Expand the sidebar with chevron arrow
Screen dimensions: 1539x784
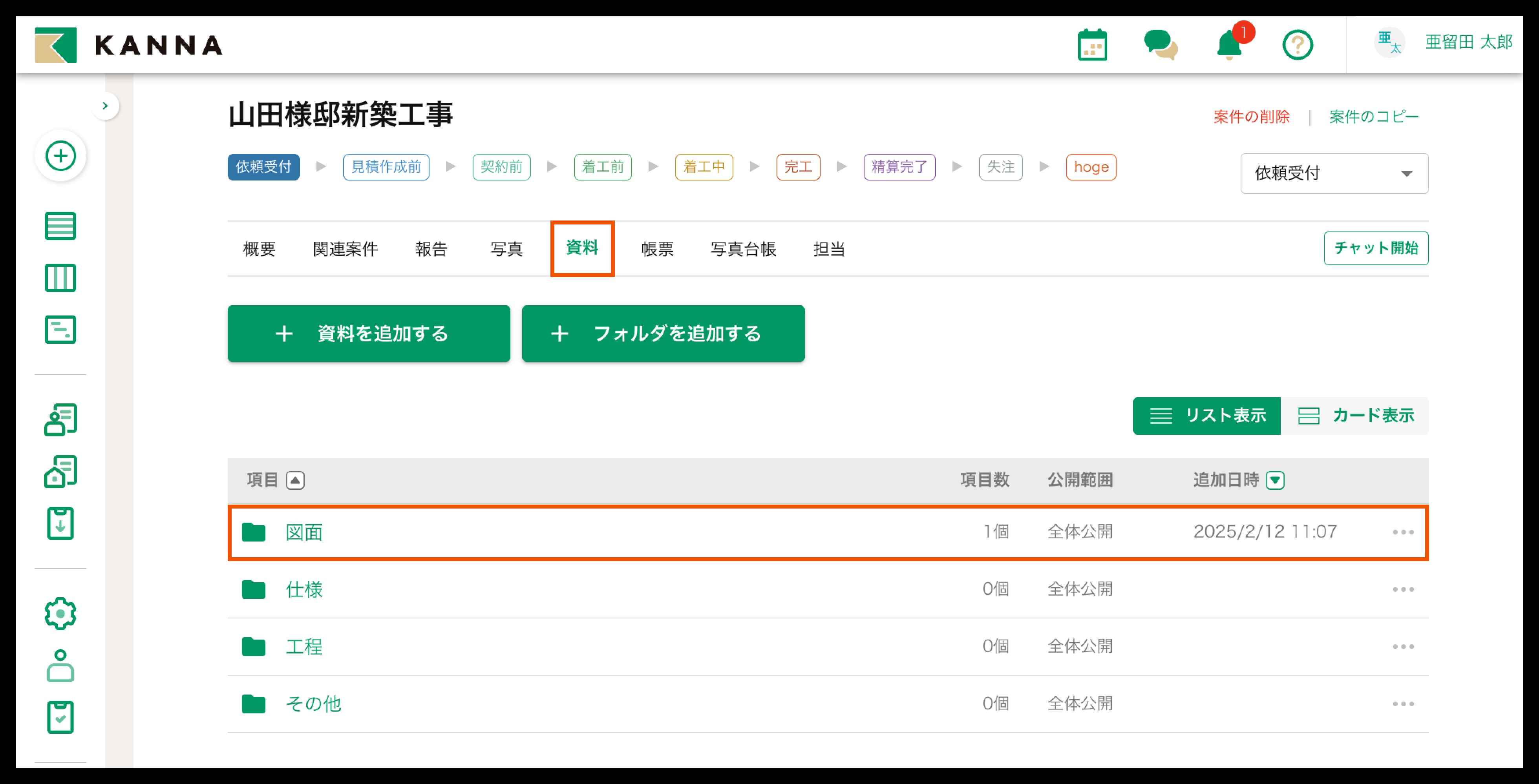105,106
